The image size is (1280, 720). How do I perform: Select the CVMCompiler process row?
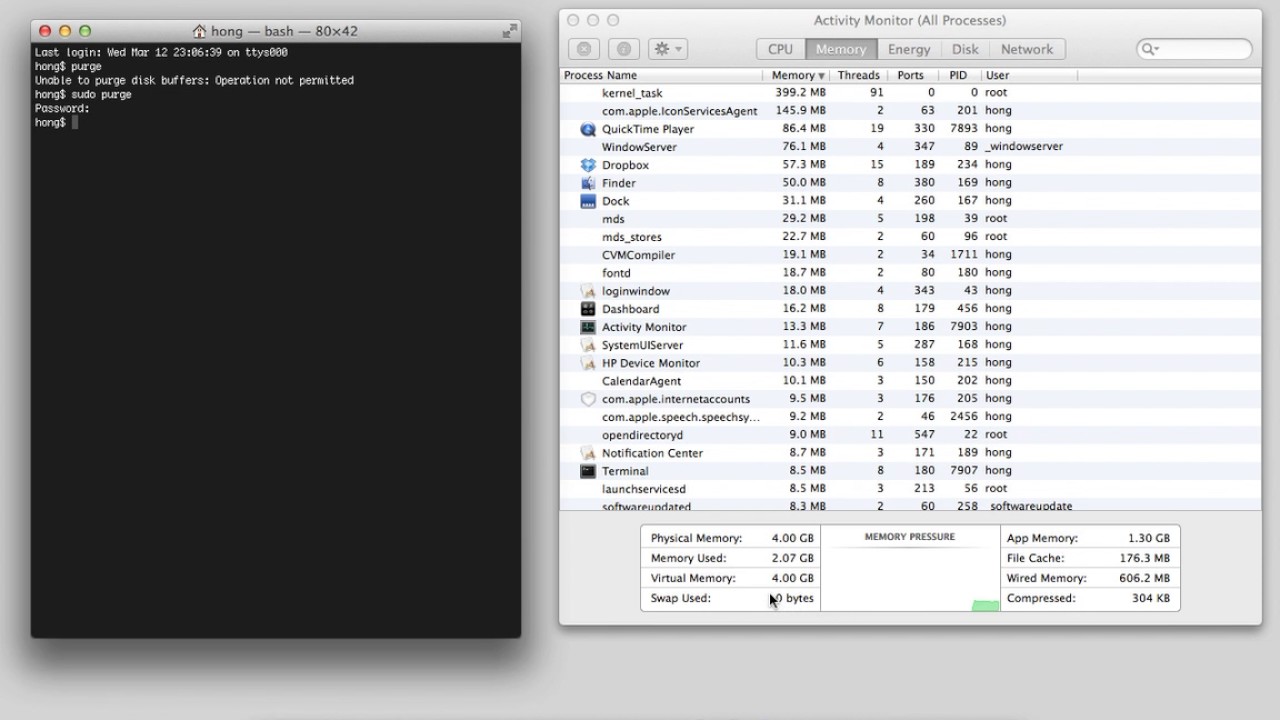[x=910, y=255]
